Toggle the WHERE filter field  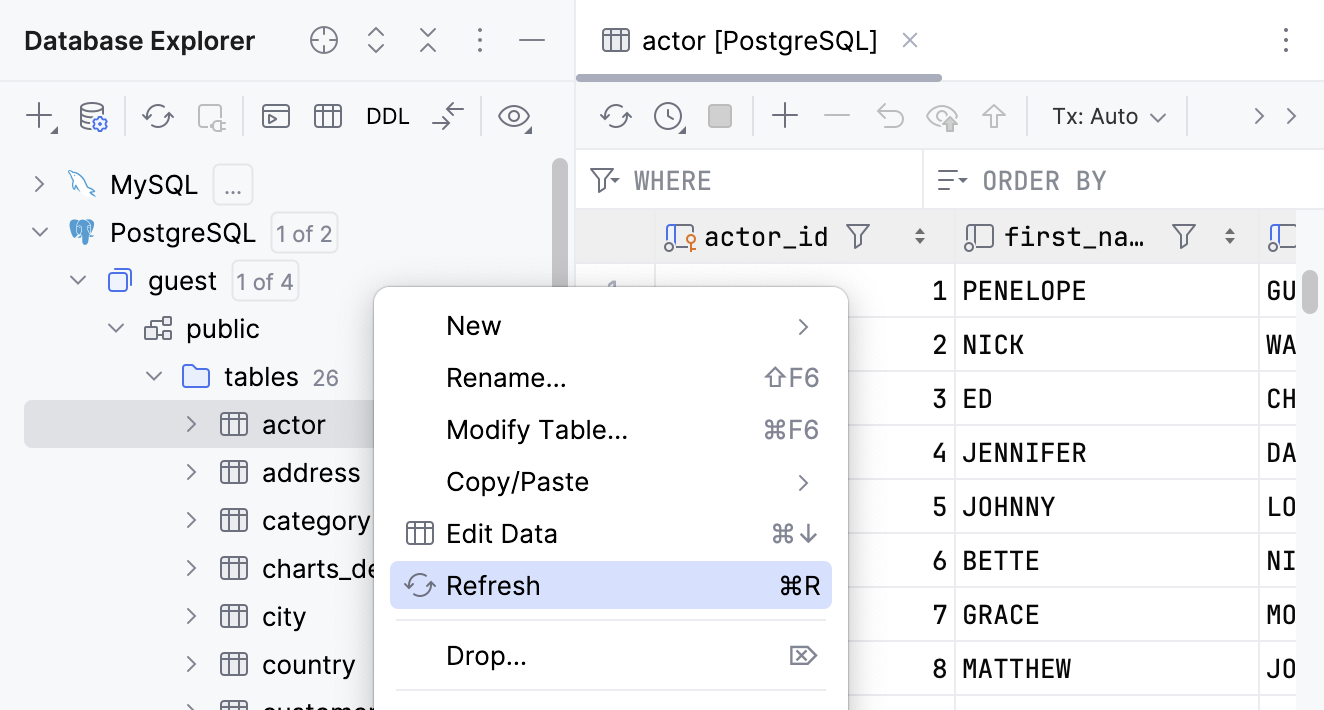[x=672, y=180]
